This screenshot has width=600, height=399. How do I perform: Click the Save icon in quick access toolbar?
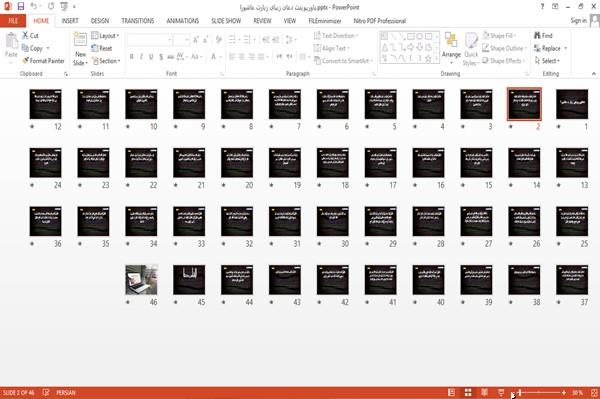tap(21, 7)
